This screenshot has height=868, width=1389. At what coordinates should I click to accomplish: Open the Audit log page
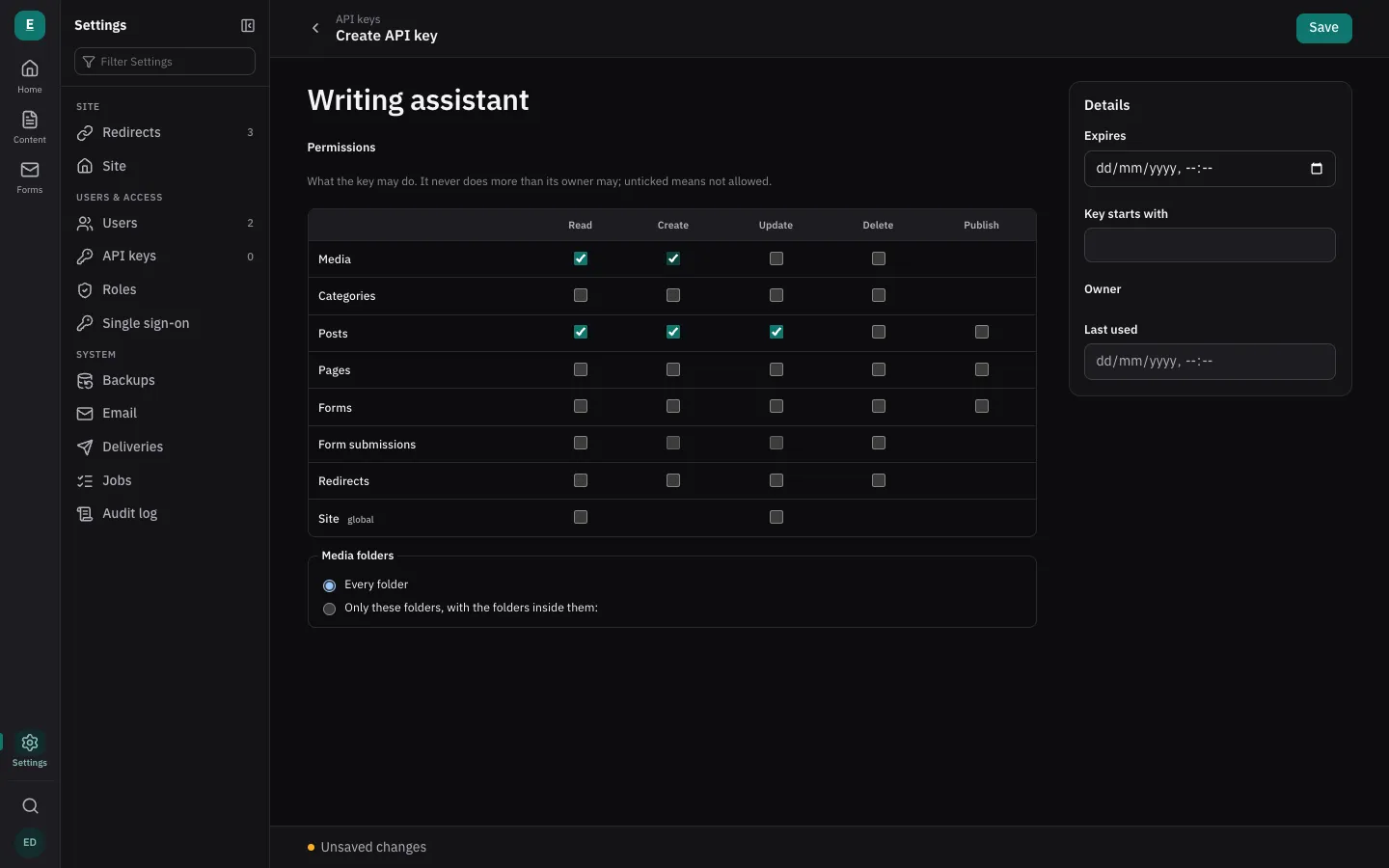pyautogui.click(x=165, y=513)
